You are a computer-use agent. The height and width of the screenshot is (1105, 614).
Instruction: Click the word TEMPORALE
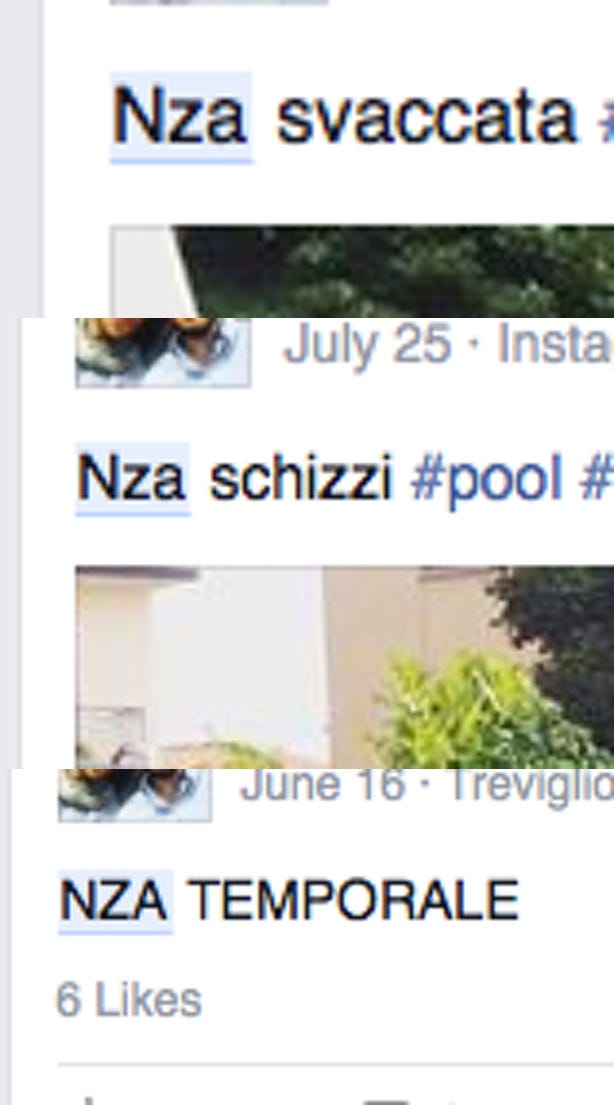pyautogui.click(x=355, y=901)
